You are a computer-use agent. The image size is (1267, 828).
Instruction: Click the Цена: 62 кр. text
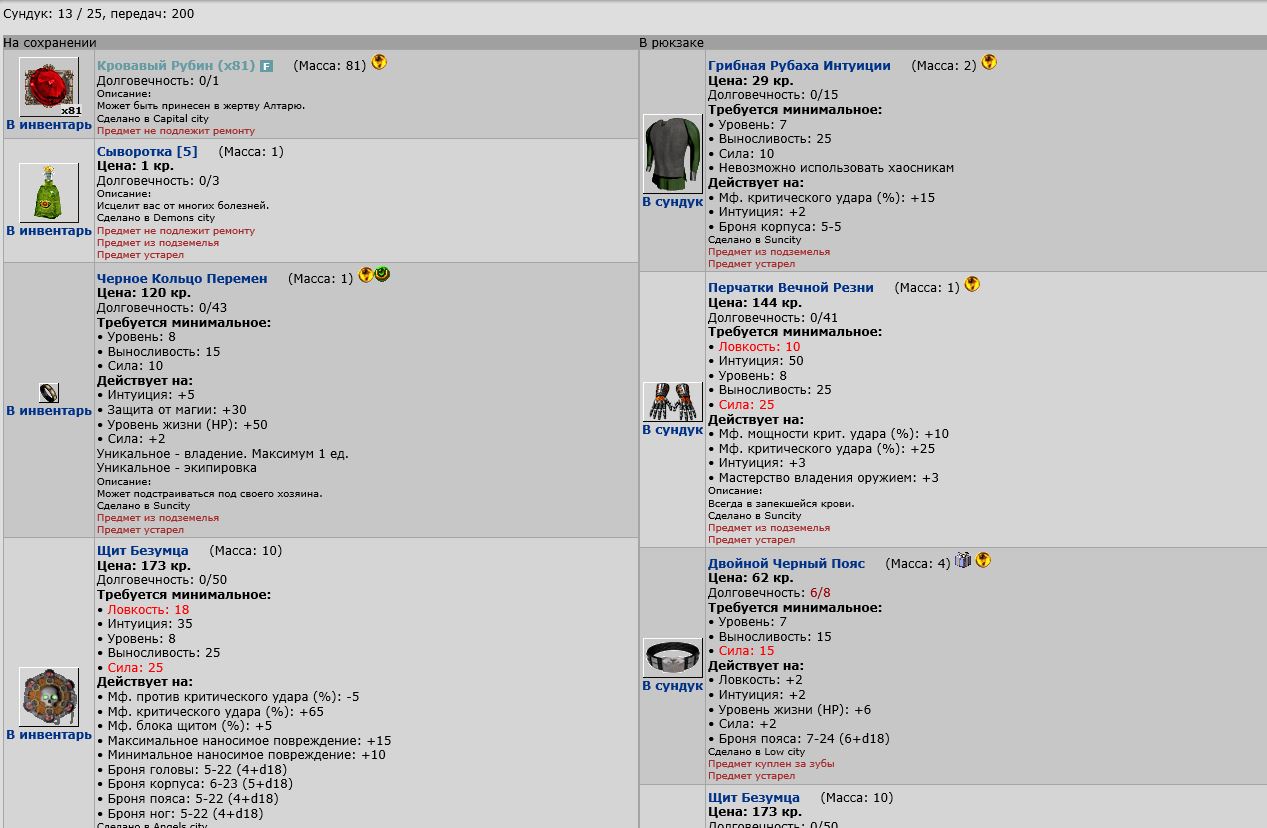751,578
